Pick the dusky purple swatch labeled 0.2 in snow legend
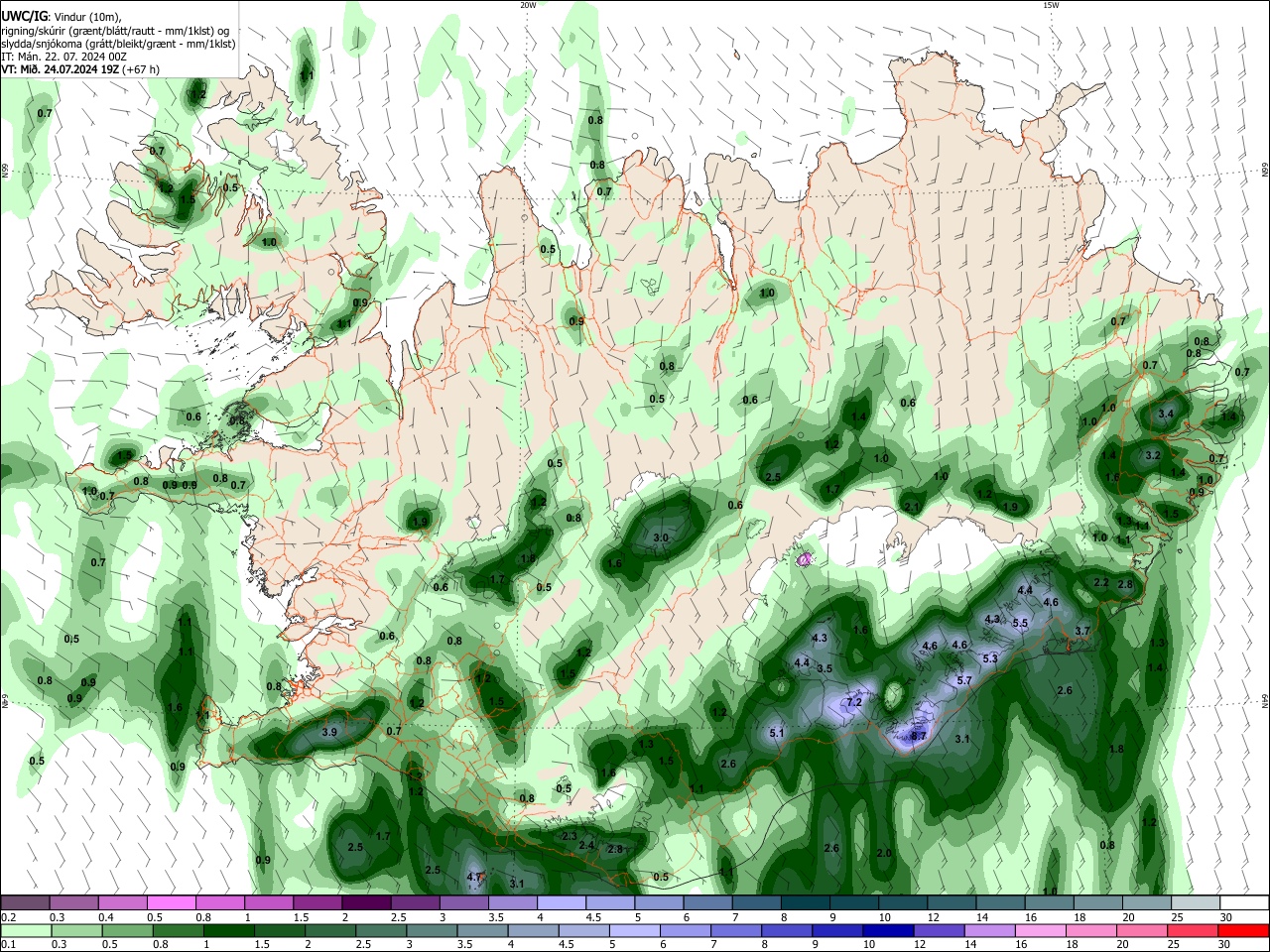 (26, 903)
